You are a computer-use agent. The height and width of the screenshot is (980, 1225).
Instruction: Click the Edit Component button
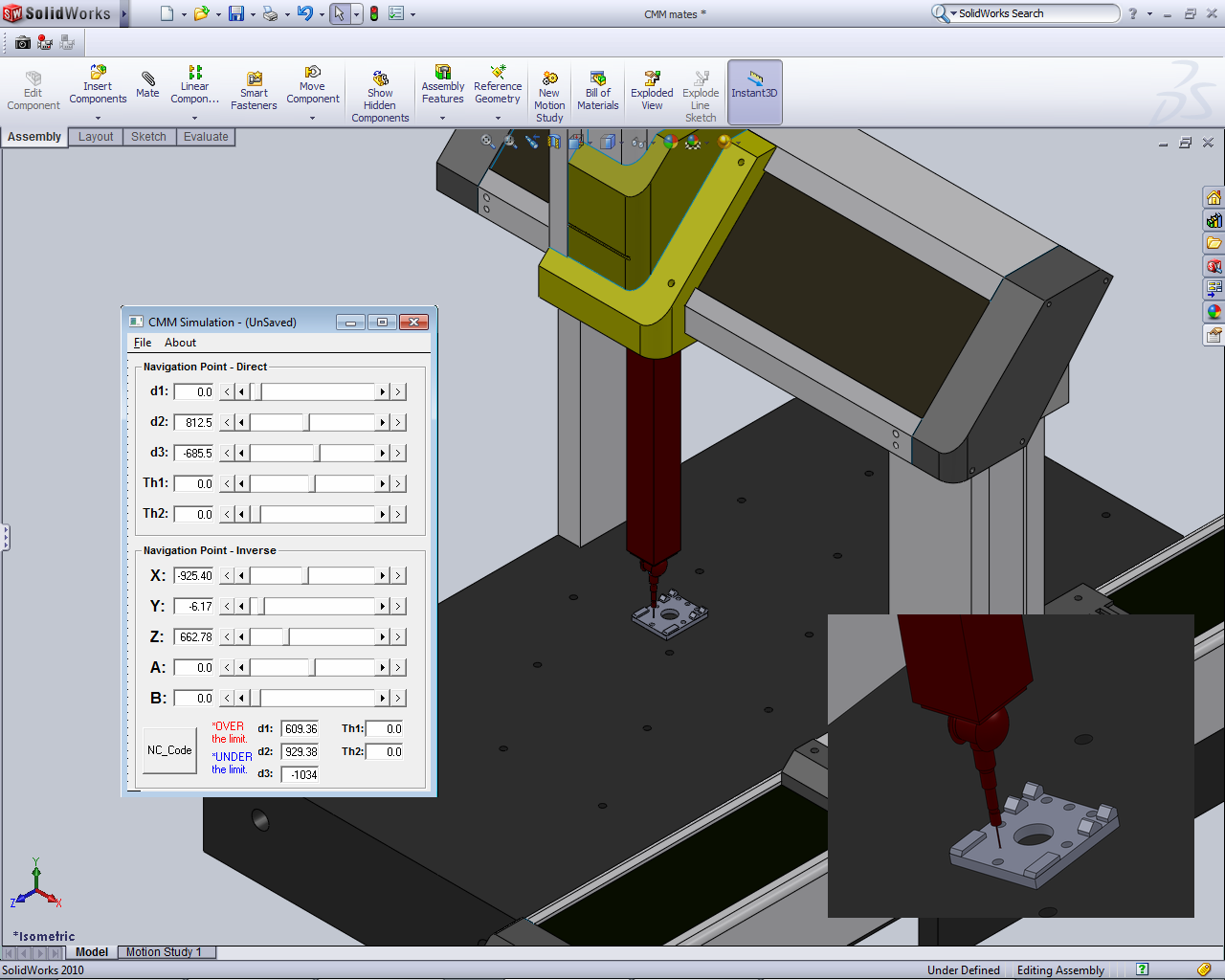click(33, 91)
